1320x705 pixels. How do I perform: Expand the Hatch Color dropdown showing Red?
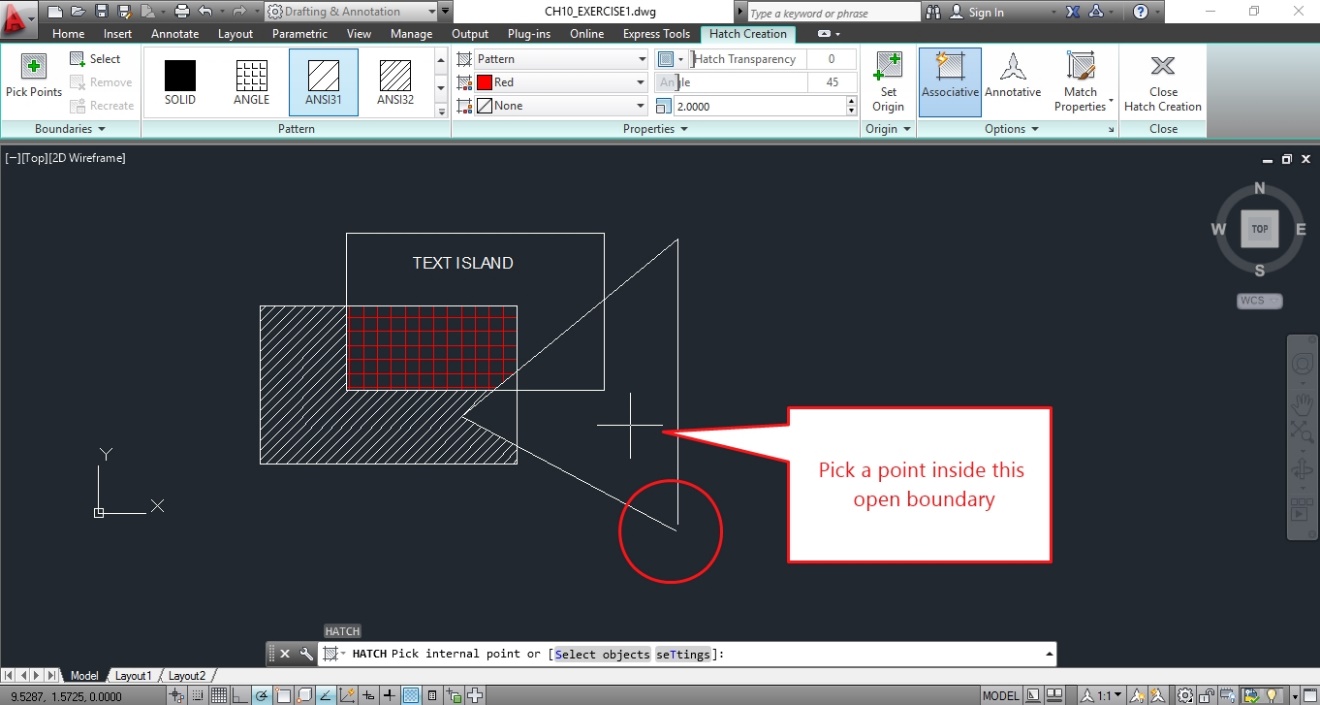(x=643, y=82)
